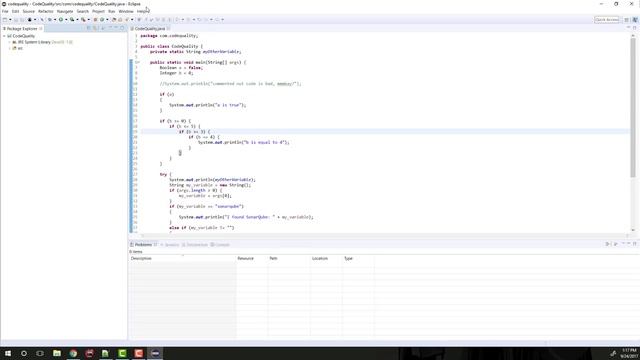
Task: Click the "package com.codequality;" line
Action: click(x=169, y=36)
